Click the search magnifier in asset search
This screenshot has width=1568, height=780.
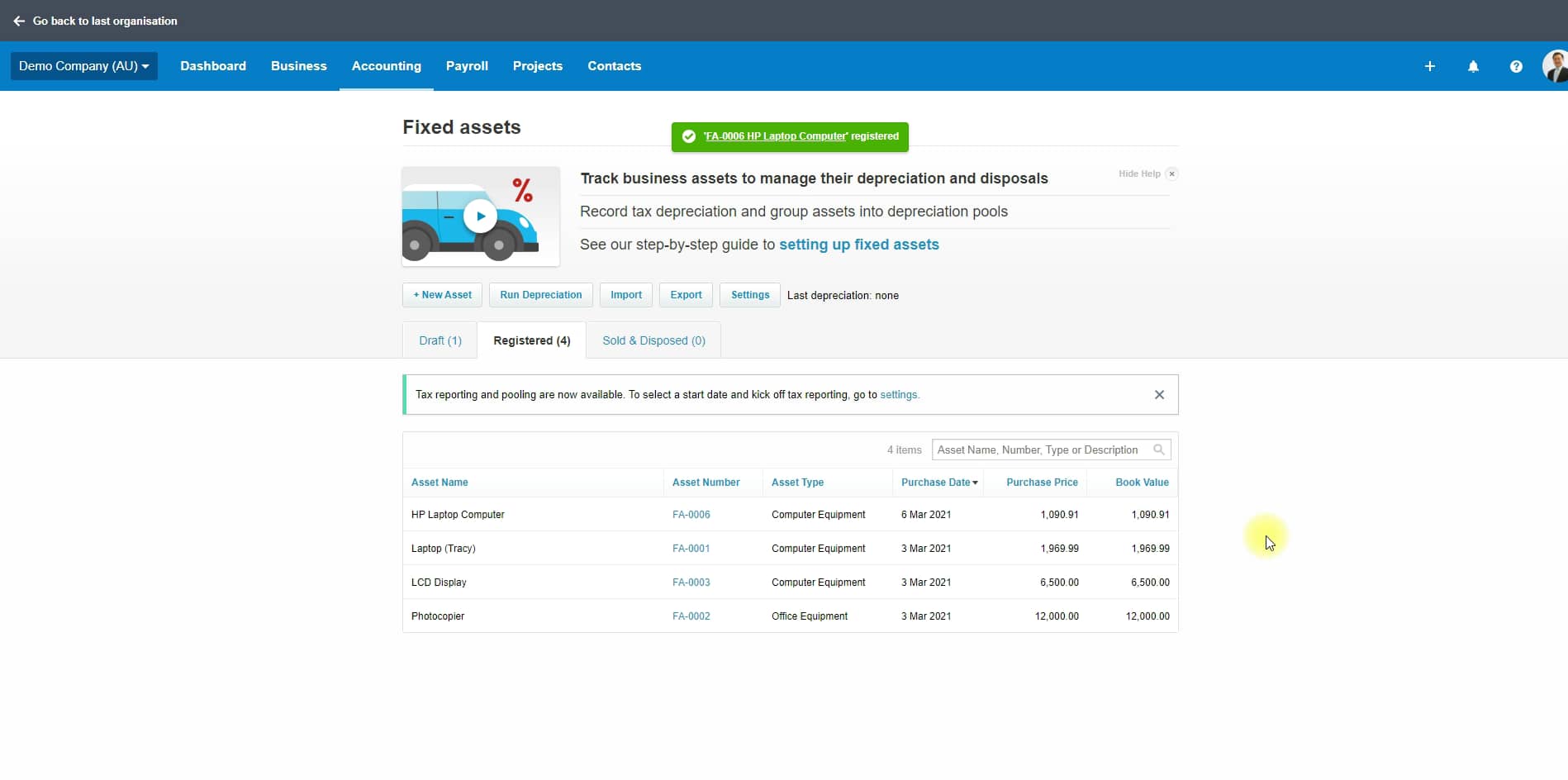coord(1158,449)
